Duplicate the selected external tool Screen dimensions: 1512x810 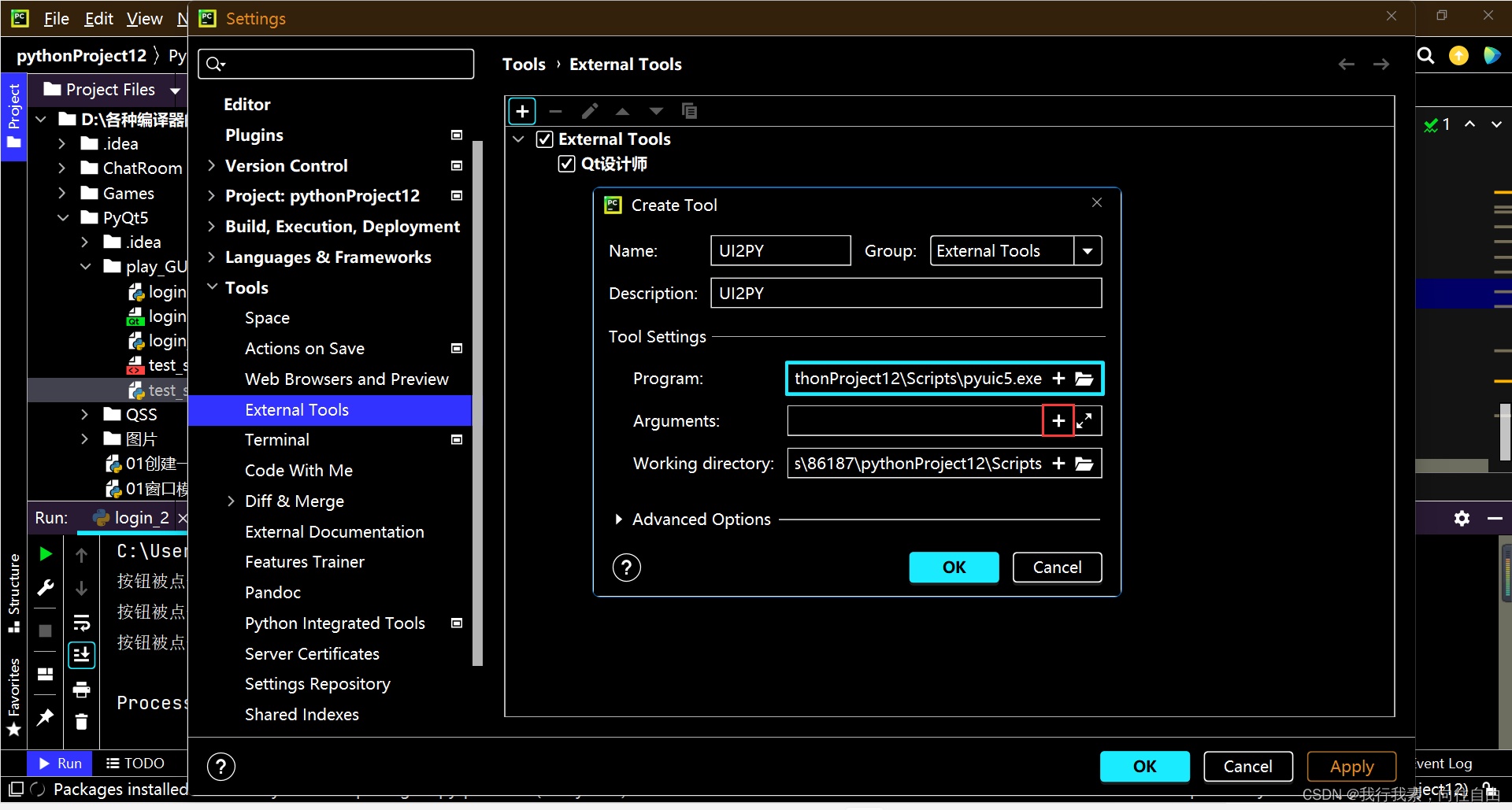(690, 111)
